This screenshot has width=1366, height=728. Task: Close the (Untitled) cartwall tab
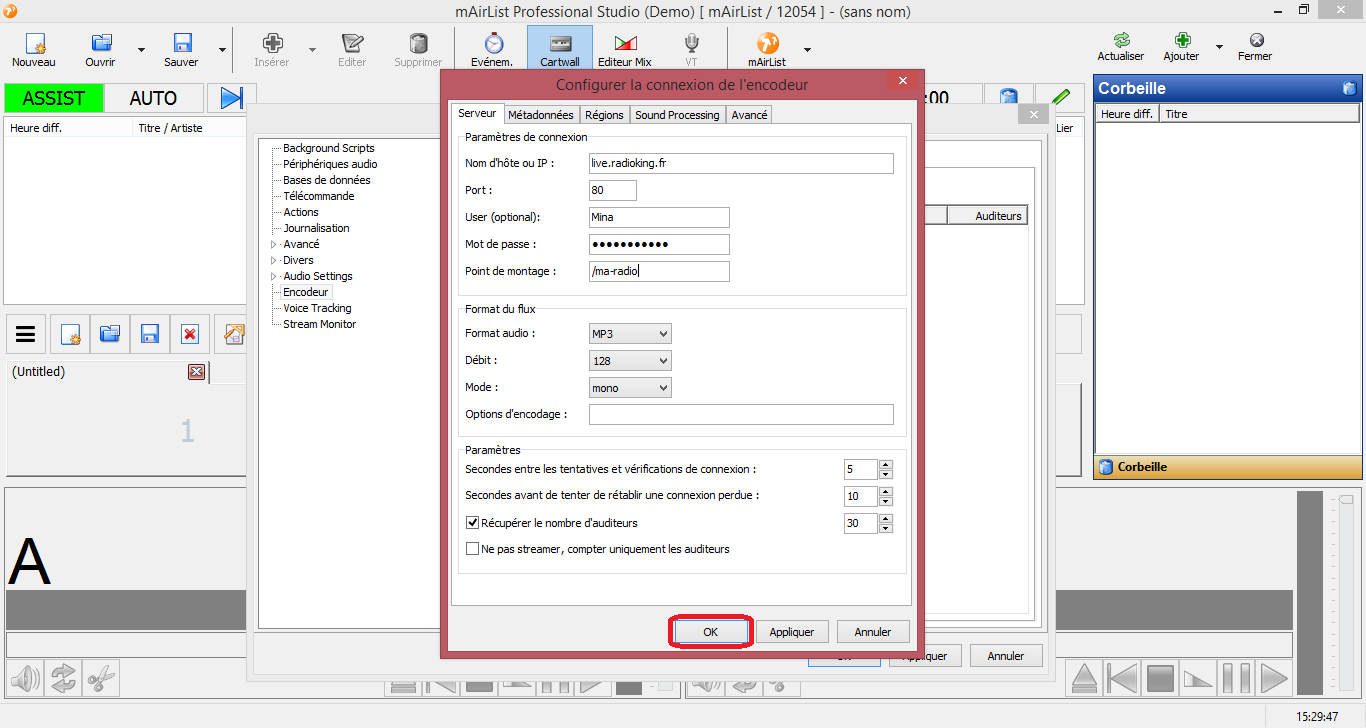[x=196, y=372]
